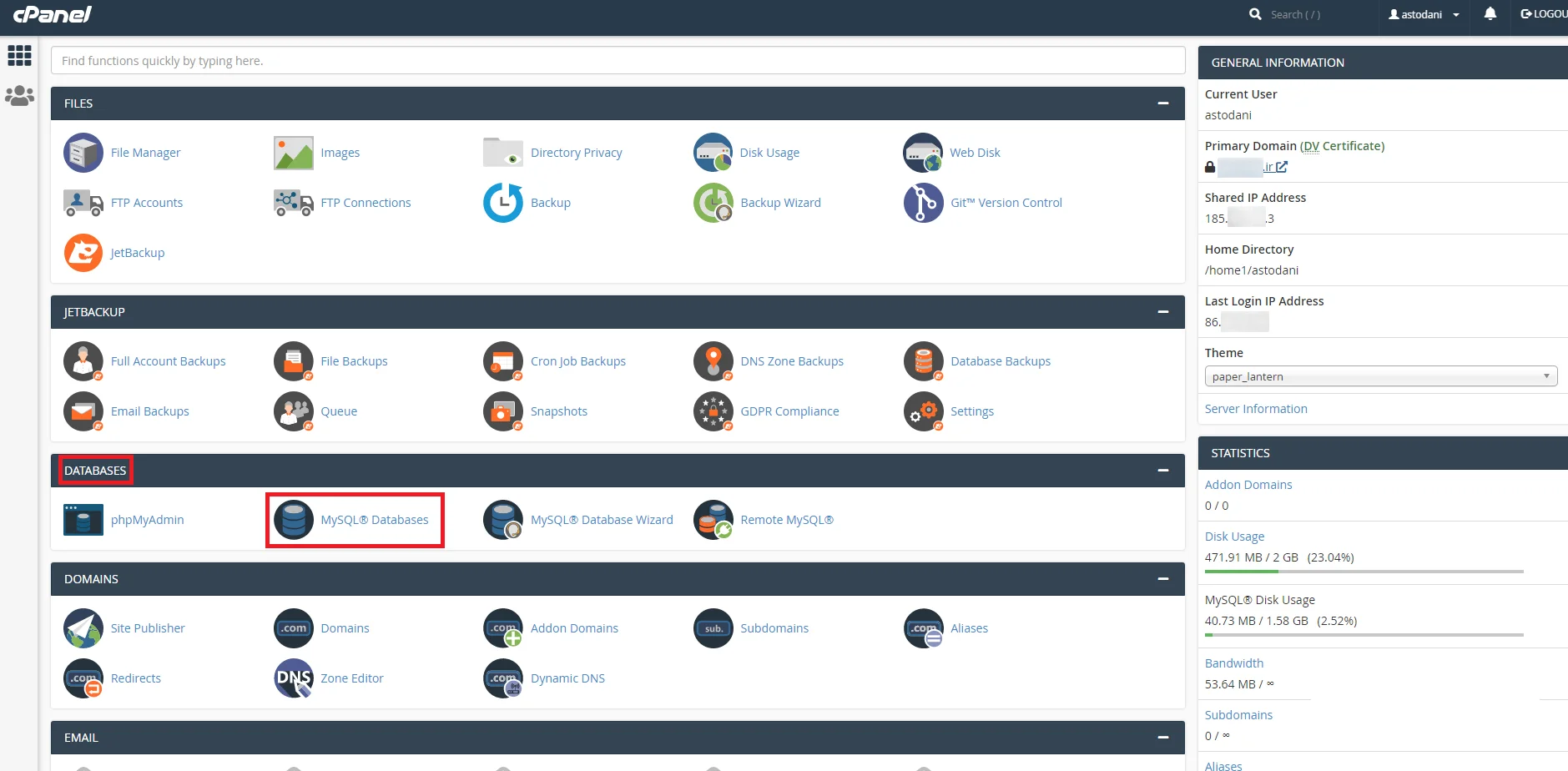The image size is (1568, 771).
Task: Open the Site Publisher icon
Action: pyautogui.click(x=83, y=628)
